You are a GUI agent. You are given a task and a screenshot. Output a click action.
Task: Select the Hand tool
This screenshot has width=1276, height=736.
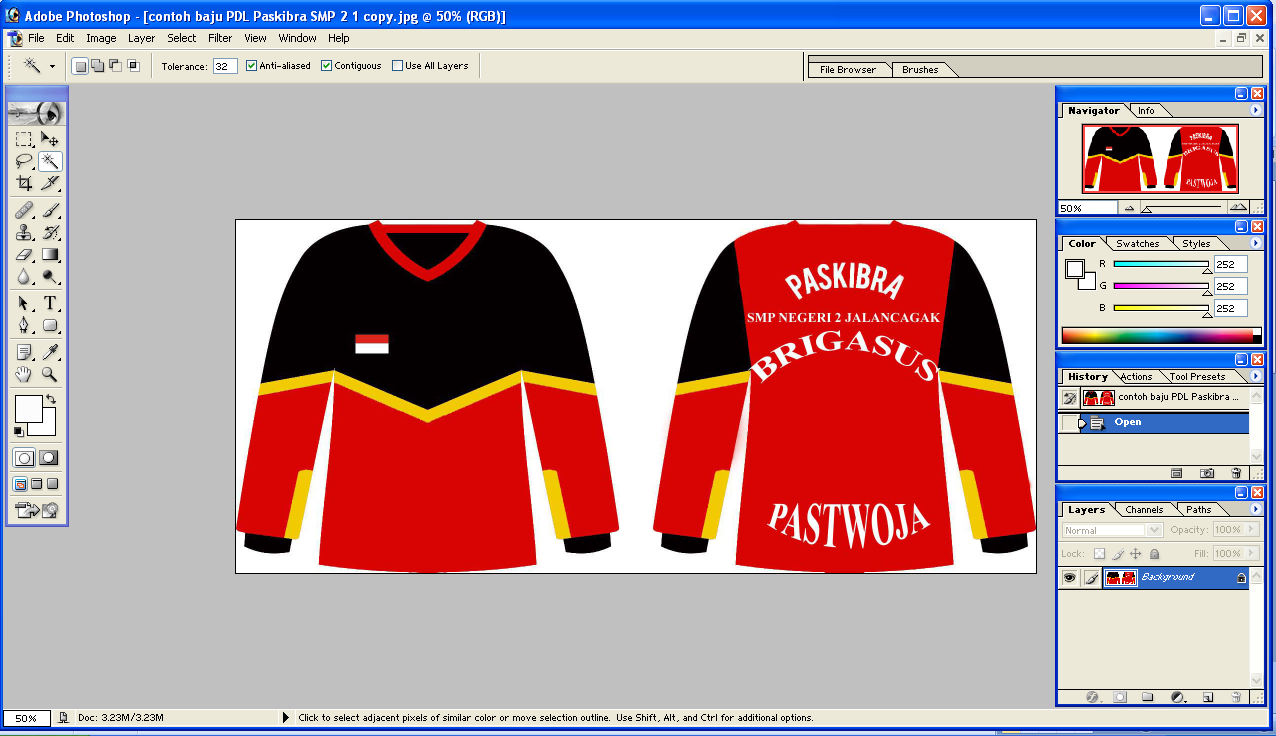pyautogui.click(x=24, y=374)
